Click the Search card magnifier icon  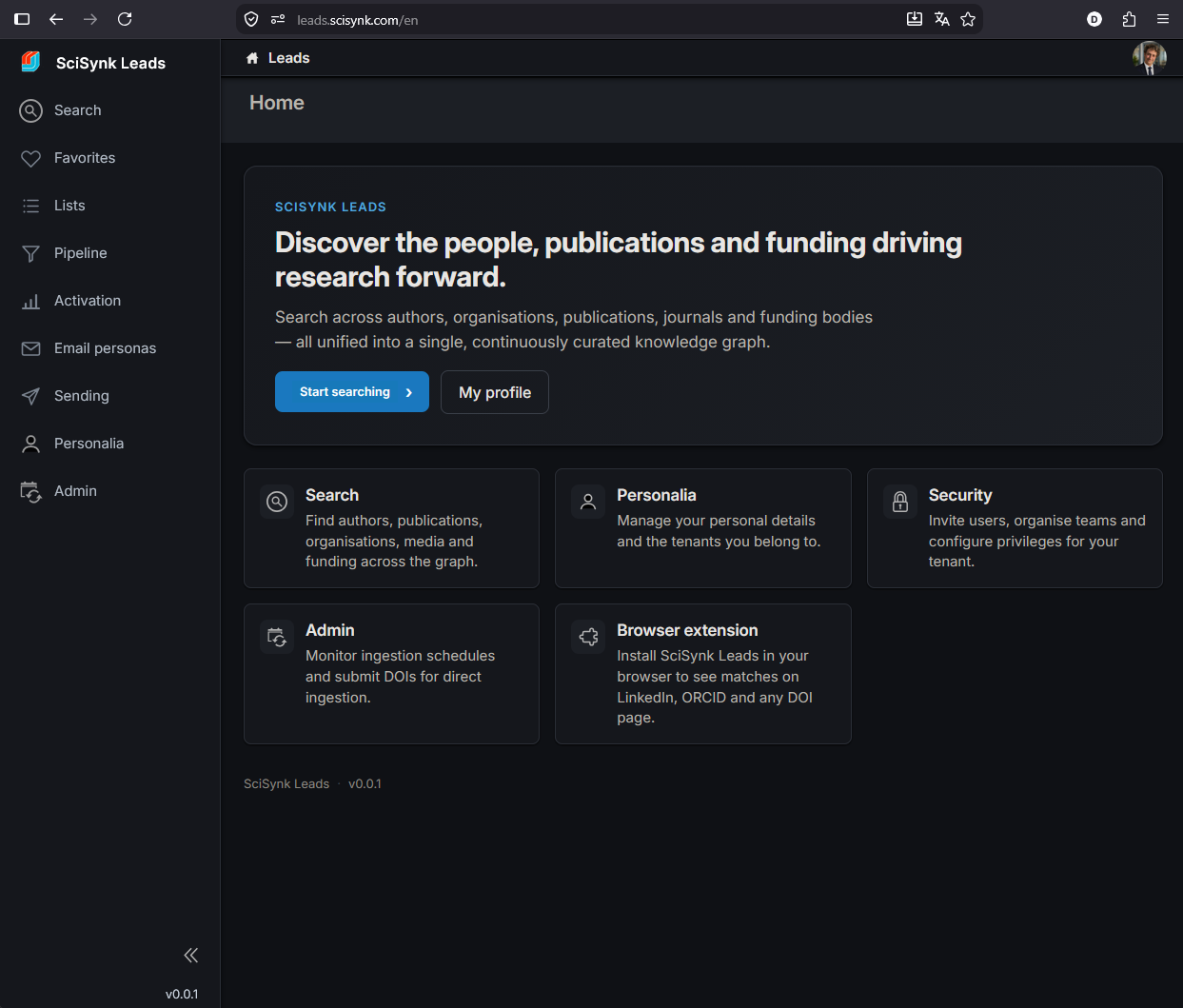277,502
